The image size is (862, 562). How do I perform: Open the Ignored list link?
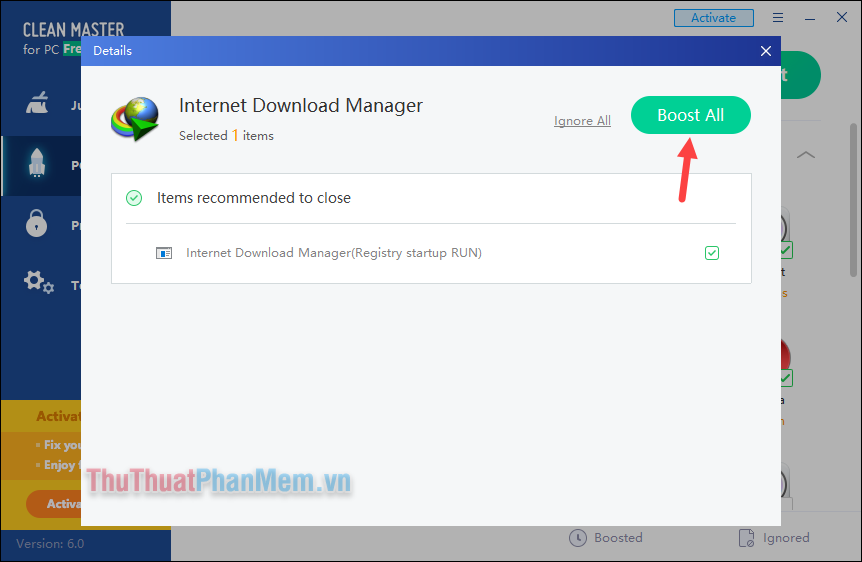click(x=786, y=538)
